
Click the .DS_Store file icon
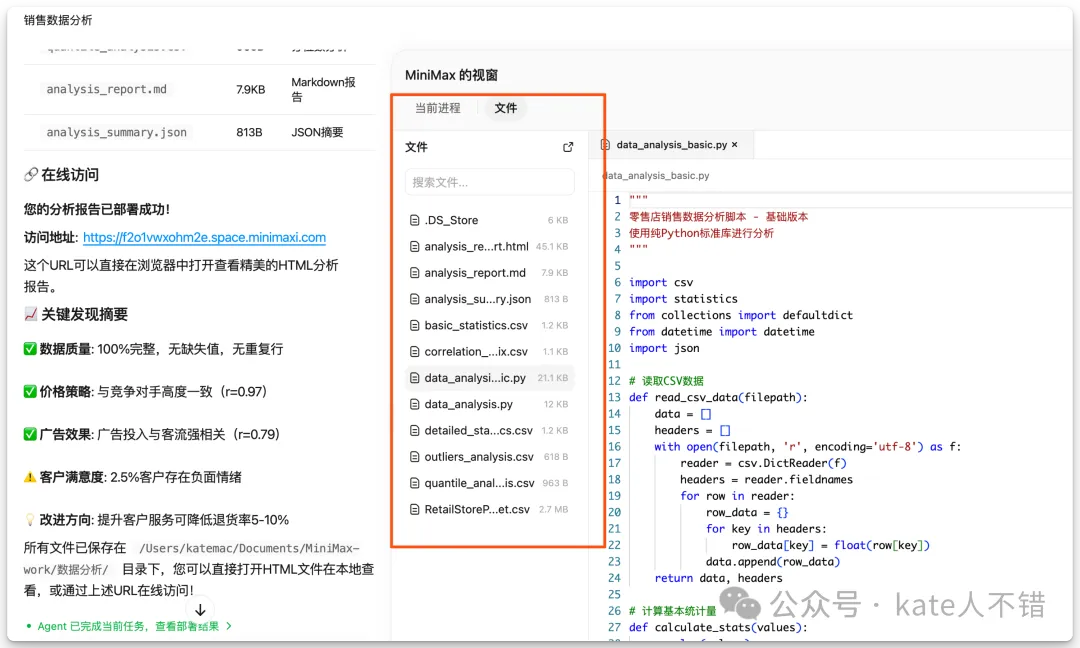tap(415, 220)
